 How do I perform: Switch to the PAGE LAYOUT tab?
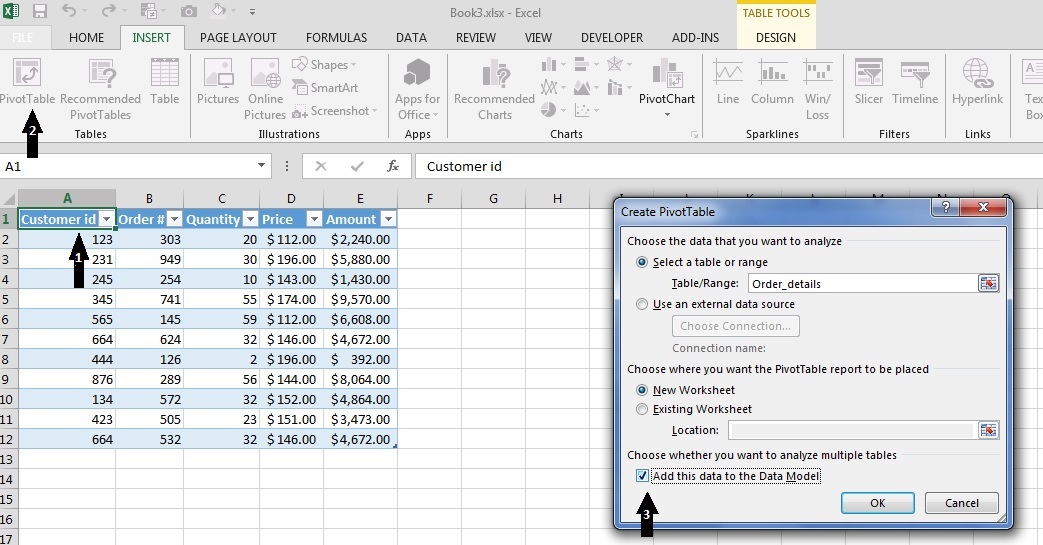(x=238, y=38)
